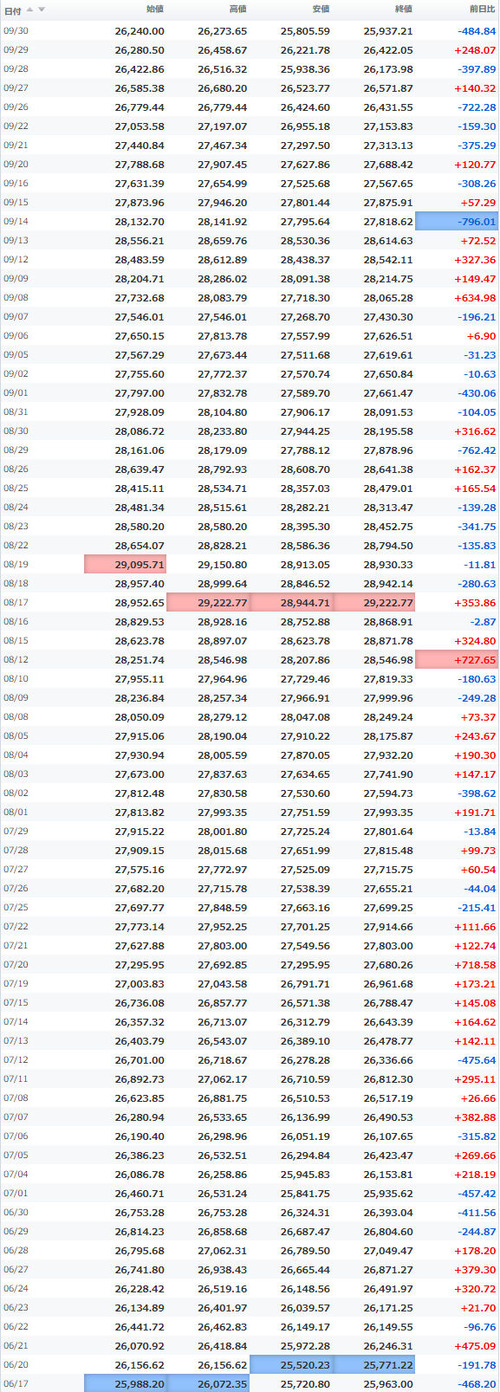
Task: Click the +634.98 change on 09/08
Action: (473, 297)
